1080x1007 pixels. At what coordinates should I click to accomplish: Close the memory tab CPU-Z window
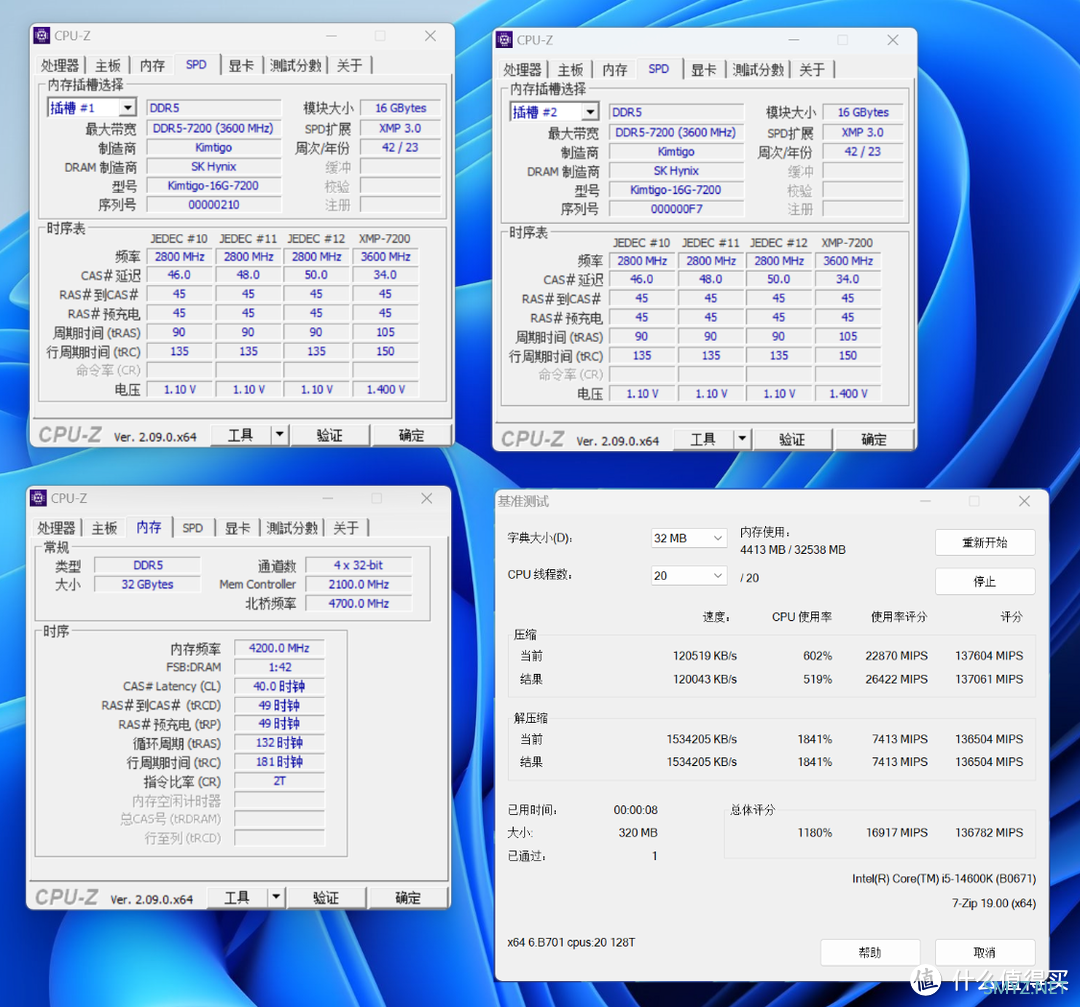(427, 498)
